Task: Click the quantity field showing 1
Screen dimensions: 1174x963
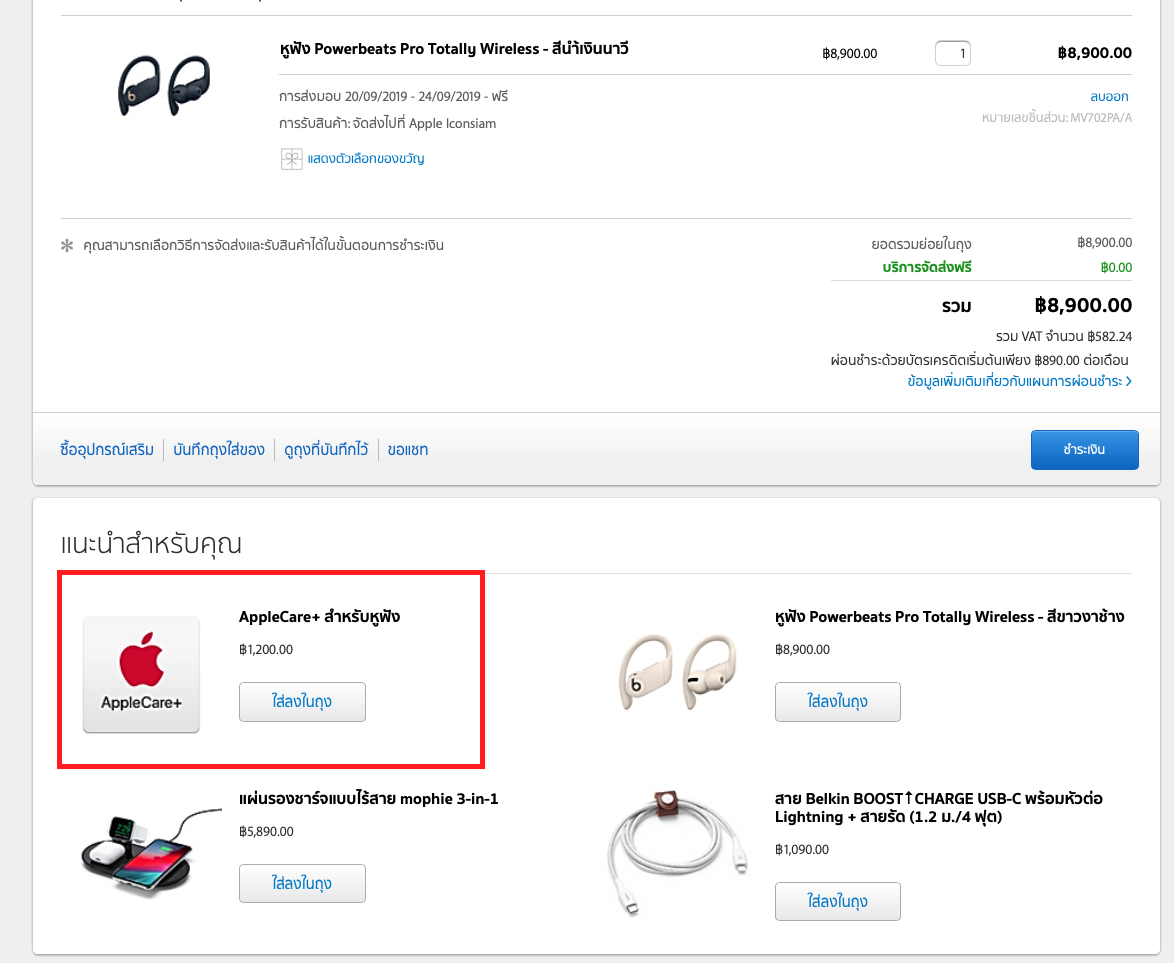Action: pyautogui.click(x=952, y=53)
